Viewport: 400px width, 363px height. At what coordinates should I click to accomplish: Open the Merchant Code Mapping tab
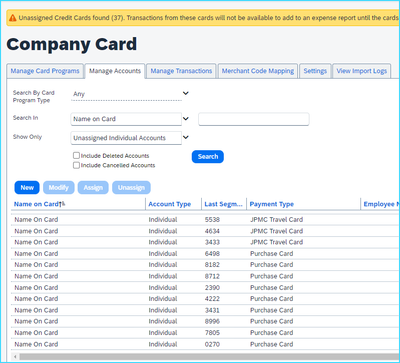coord(258,71)
